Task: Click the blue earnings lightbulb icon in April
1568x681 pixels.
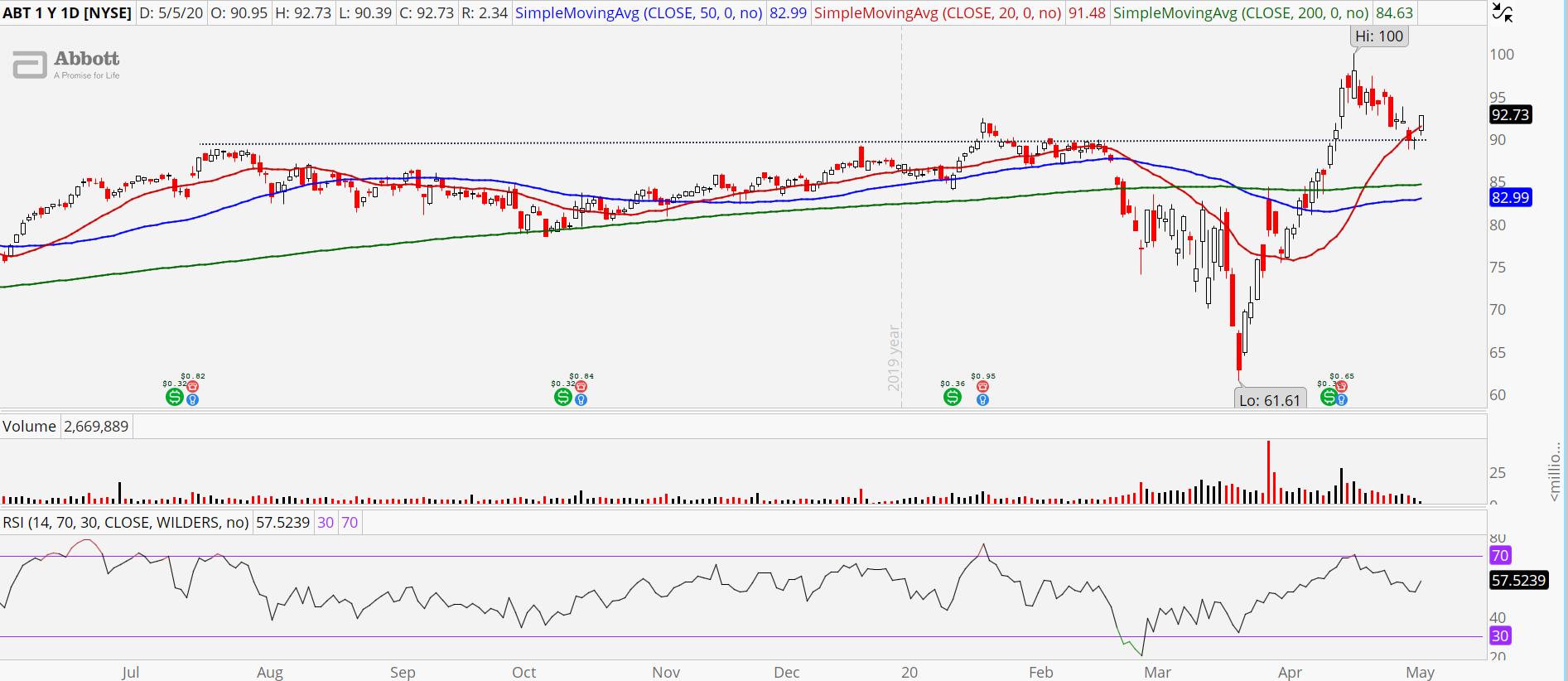Action: pos(1342,399)
